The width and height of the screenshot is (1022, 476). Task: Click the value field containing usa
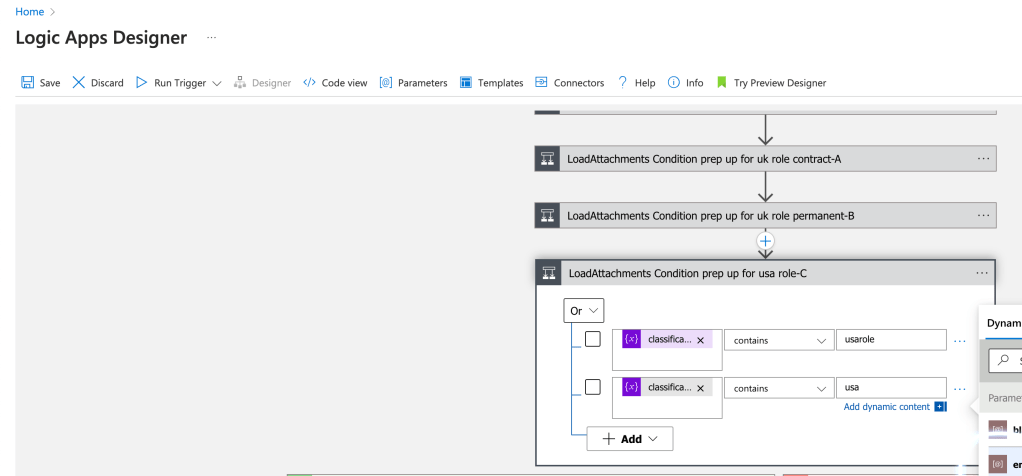pos(891,388)
